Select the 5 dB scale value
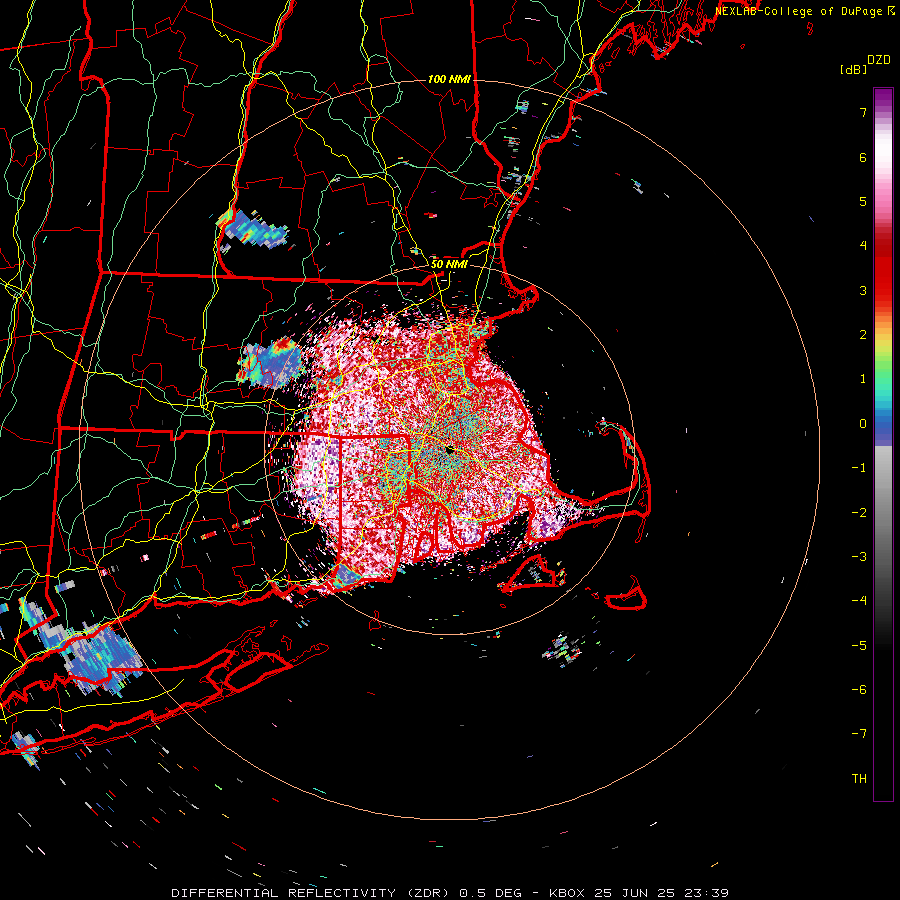 pos(863,201)
